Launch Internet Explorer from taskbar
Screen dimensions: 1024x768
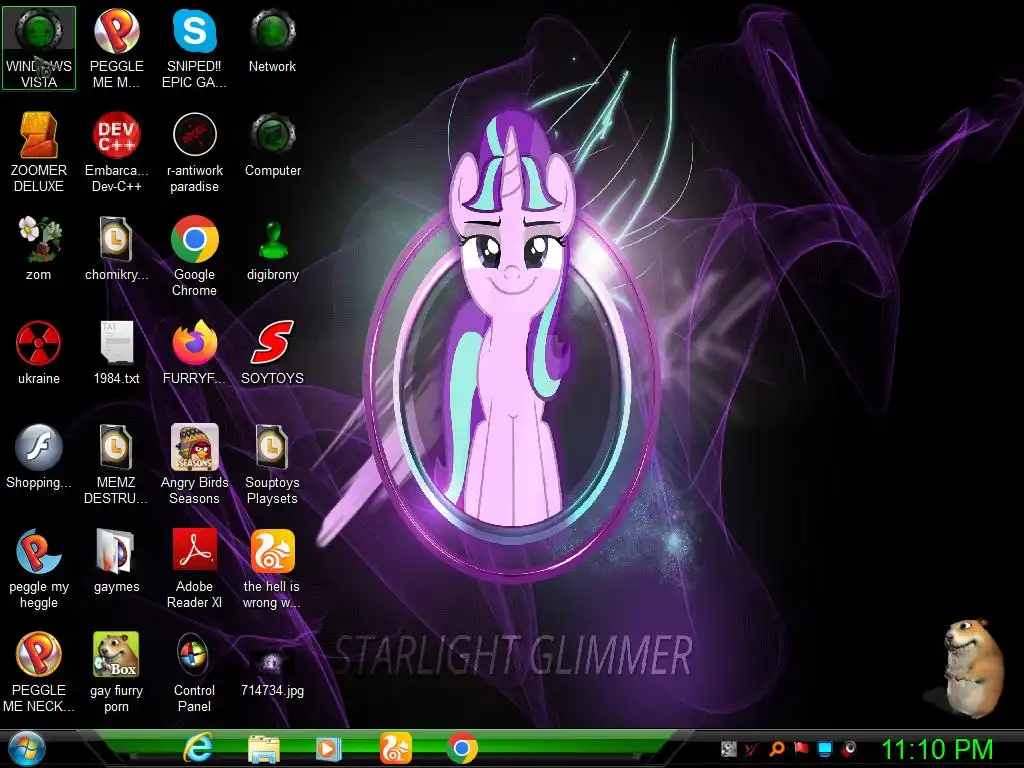[198, 748]
